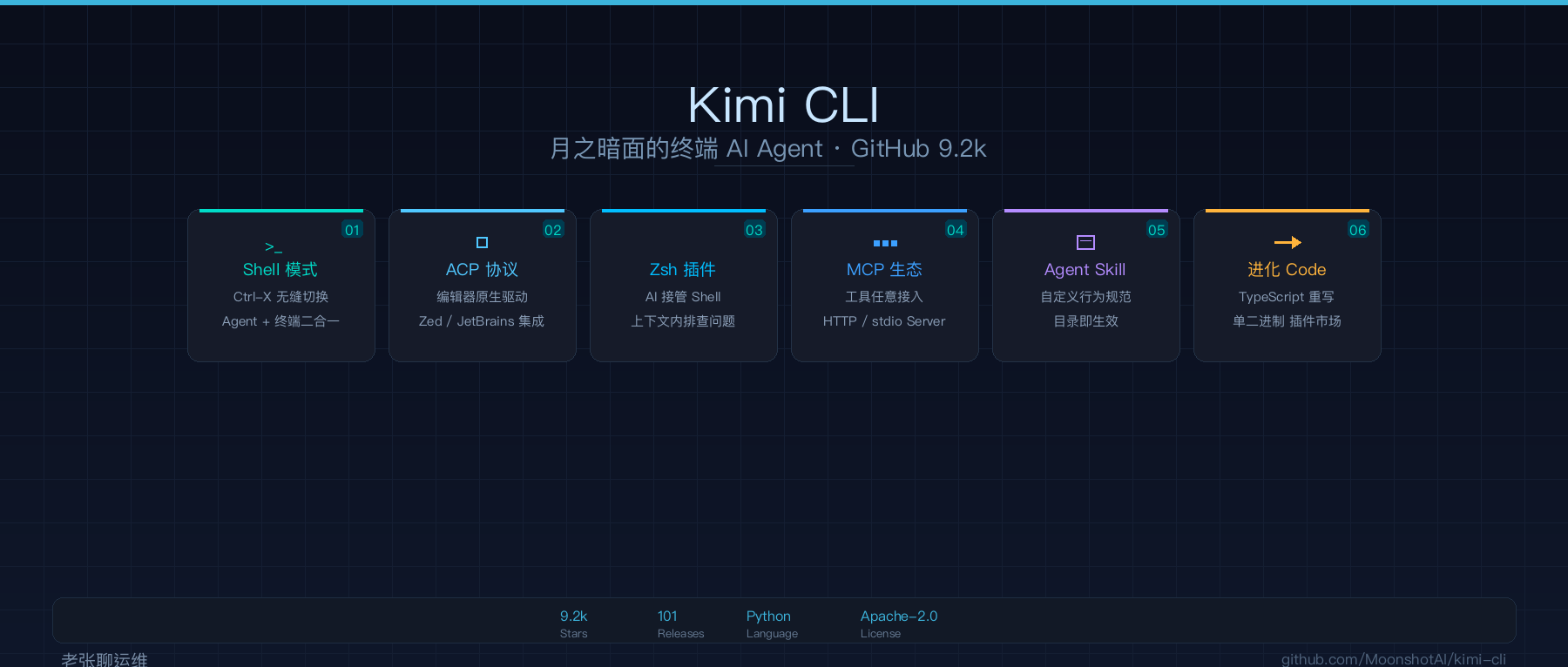Click the 单二进制 插件市场 line
1568x667 pixels.
(1287, 321)
